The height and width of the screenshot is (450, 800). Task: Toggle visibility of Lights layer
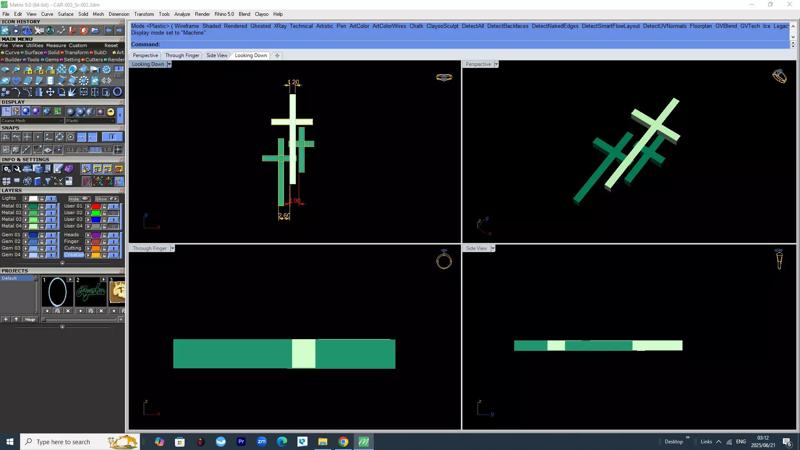coord(51,198)
